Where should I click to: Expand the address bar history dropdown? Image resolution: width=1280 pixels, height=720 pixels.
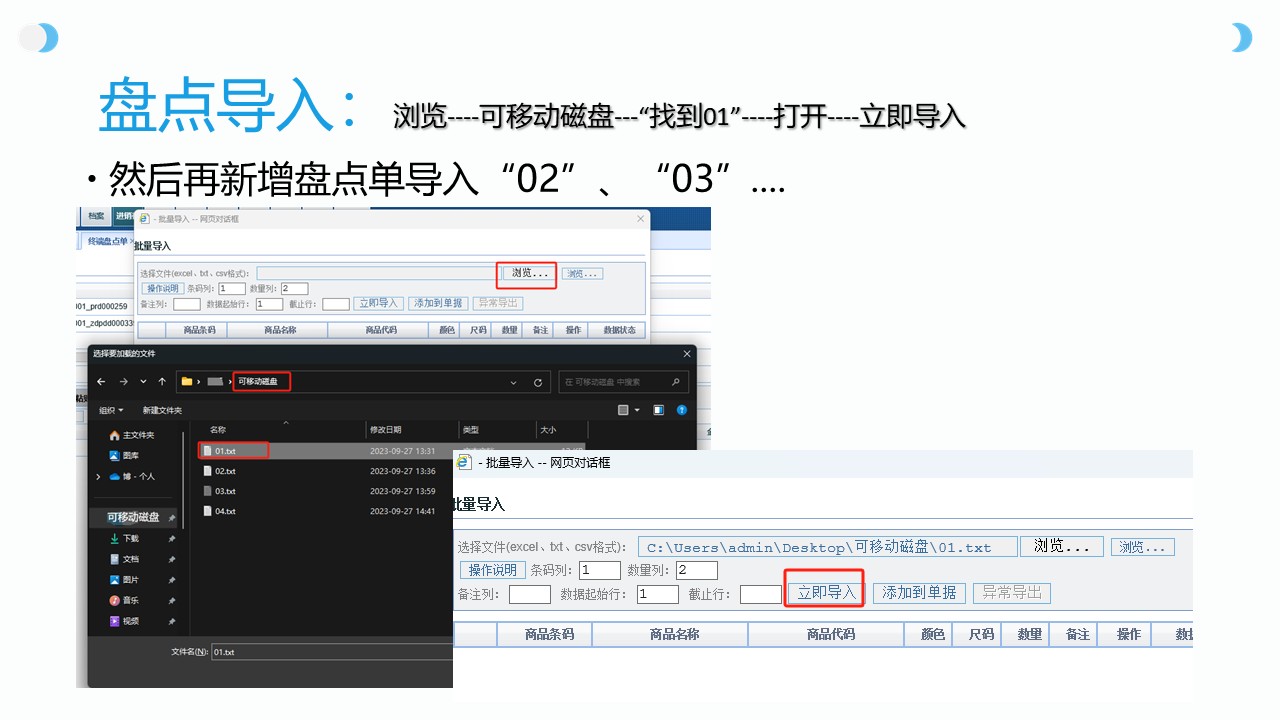[x=514, y=382]
